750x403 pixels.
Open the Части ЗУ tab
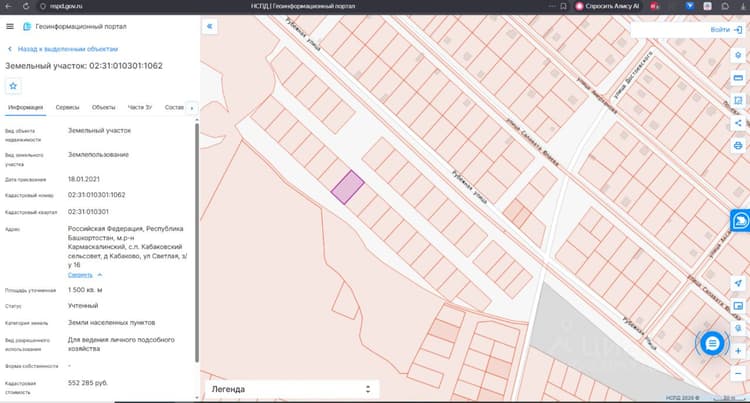140,107
